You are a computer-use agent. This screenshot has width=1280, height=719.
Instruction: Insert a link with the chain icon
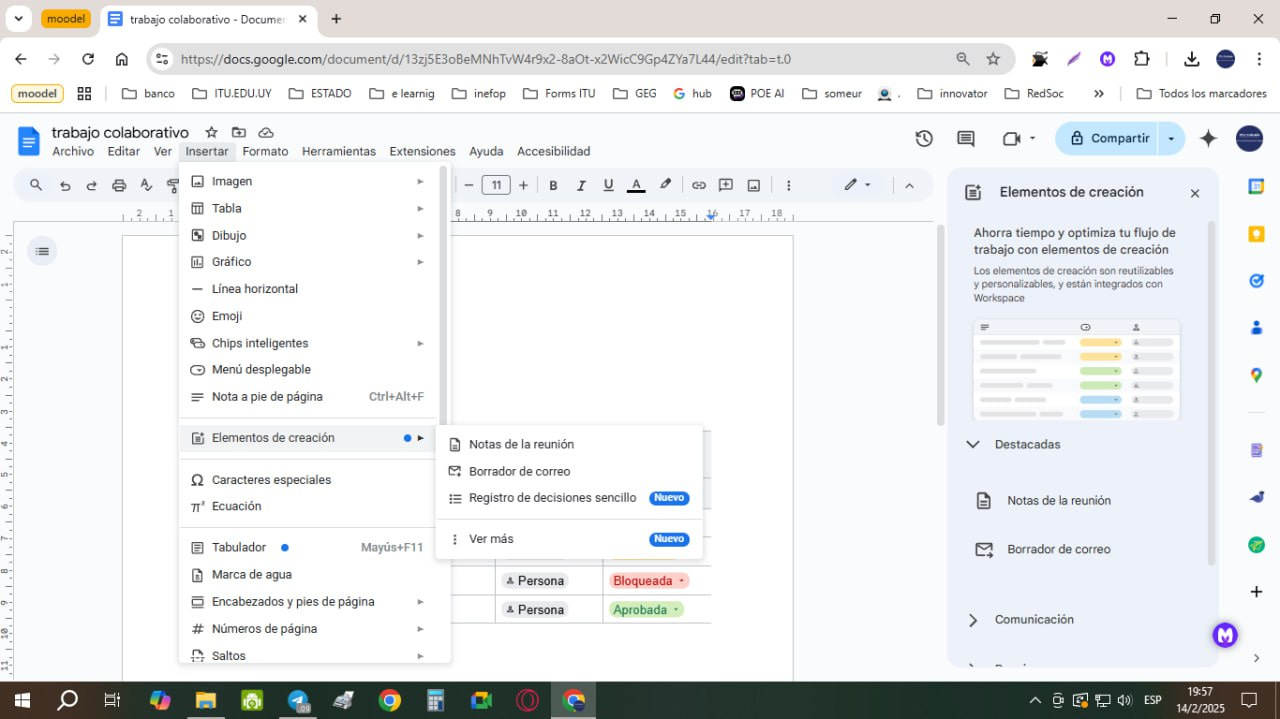click(699, 185)
